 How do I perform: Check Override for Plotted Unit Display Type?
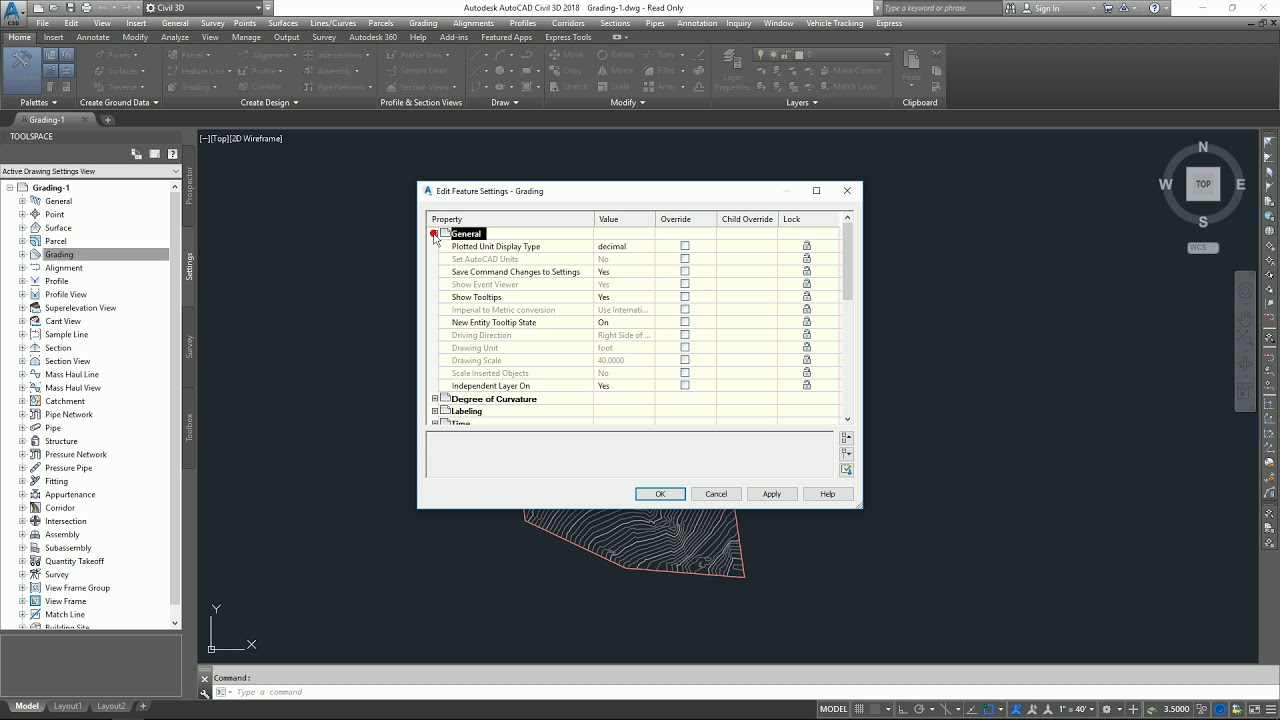coord(685,246)
